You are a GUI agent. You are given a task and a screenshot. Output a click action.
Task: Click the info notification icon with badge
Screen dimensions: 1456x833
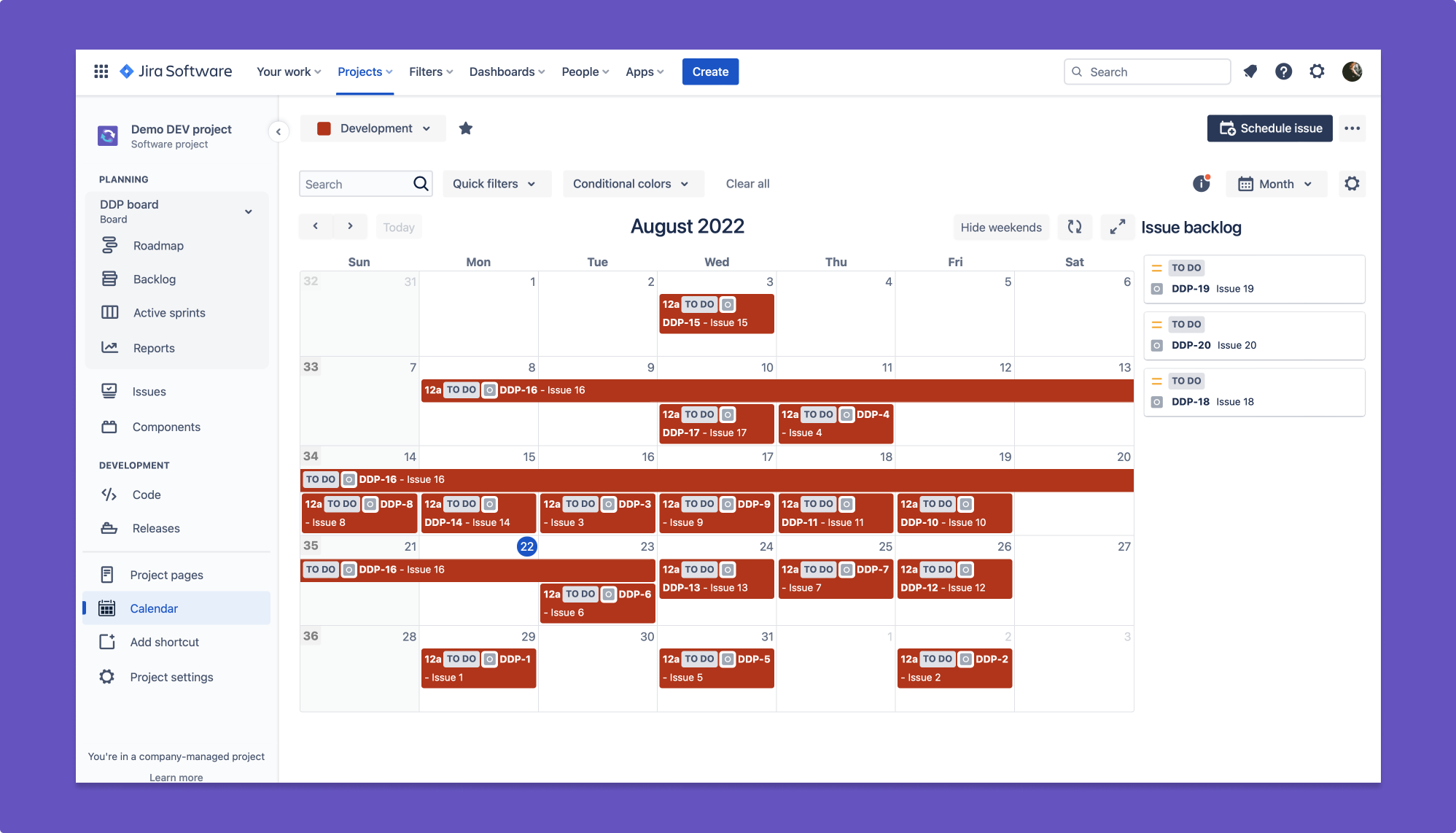coord(1201,183)
